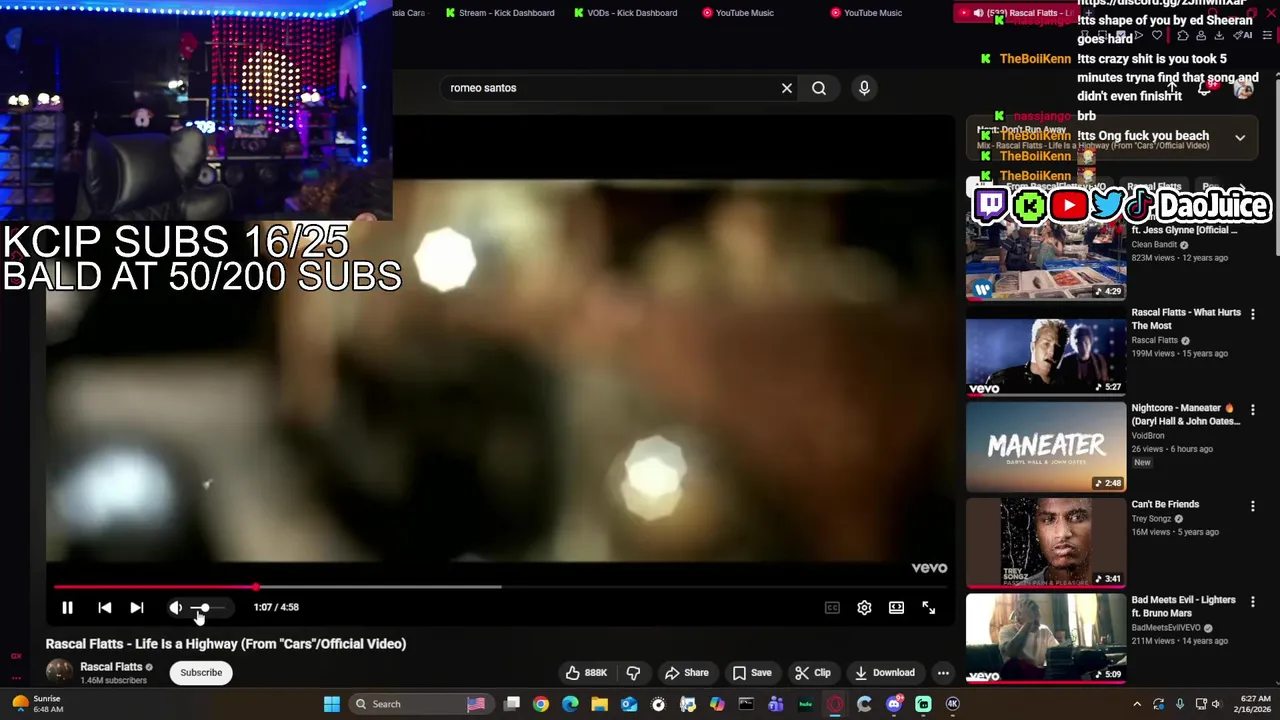
Task: Open options menu for What Hurts The Most
Action: pos(1252,314)
